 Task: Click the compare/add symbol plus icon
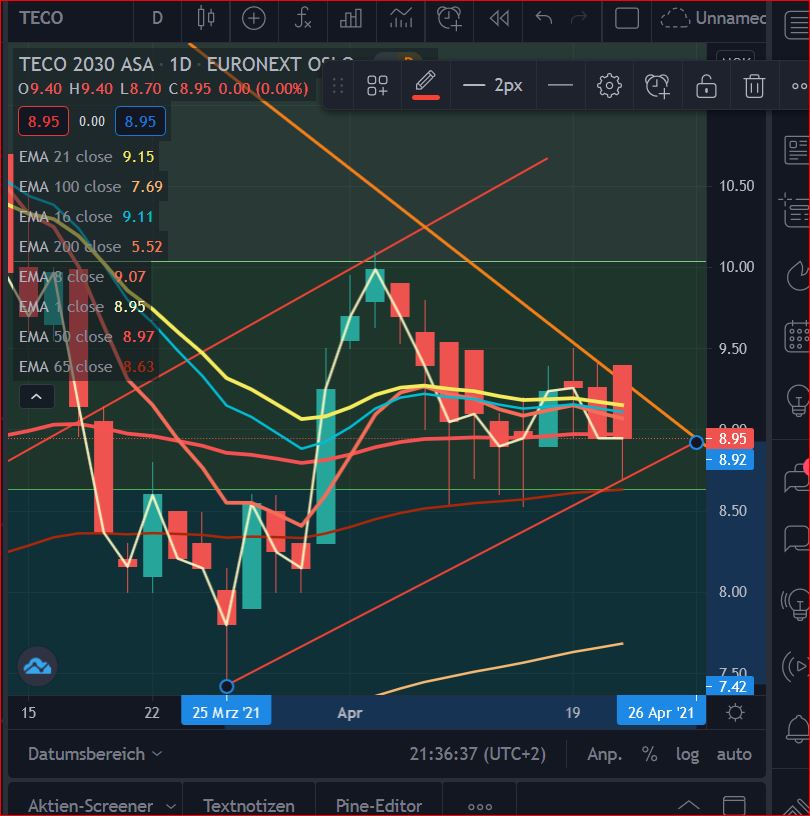[254, 19]
